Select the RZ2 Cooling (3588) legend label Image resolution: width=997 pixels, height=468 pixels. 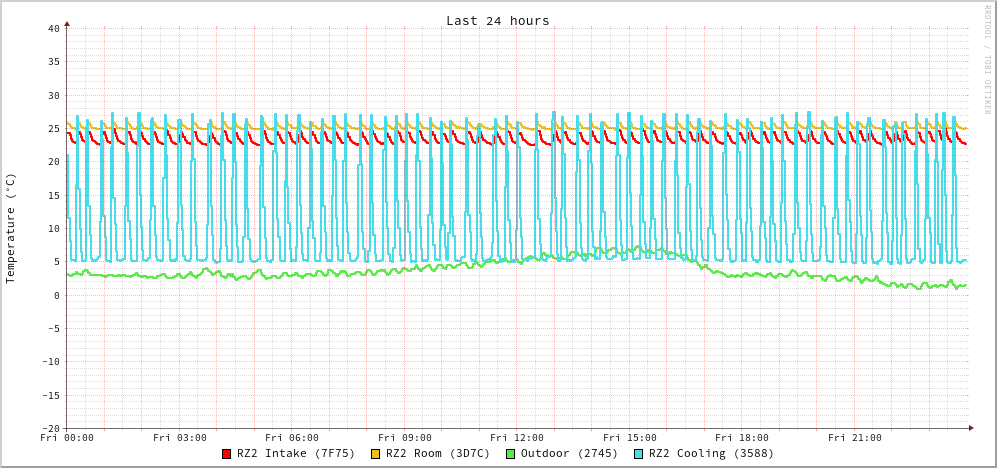(x=711, y=454)
